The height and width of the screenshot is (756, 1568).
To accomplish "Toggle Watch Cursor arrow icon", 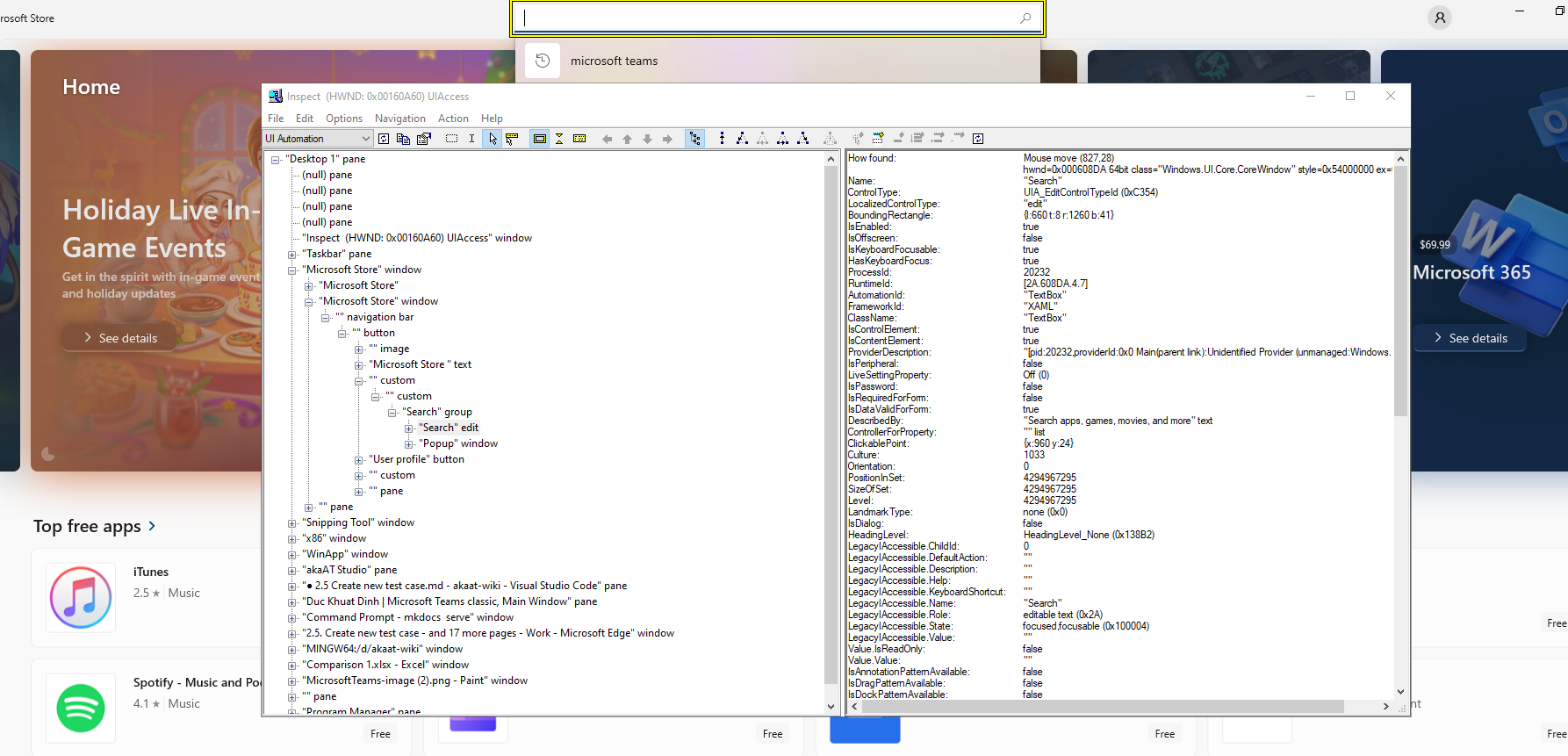I will tap(493, 139).
